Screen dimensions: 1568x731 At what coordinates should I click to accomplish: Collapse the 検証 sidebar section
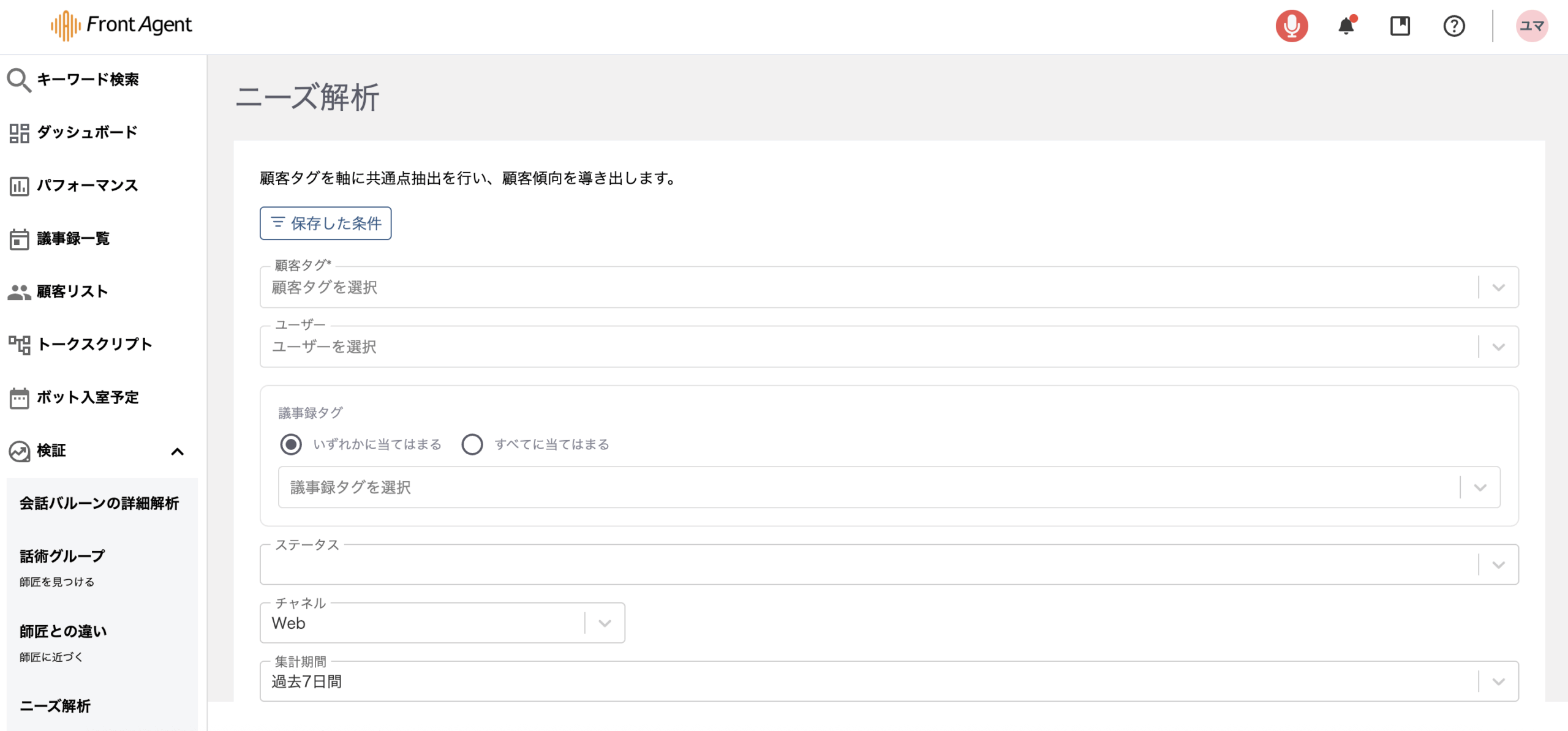tap(177, 452)
